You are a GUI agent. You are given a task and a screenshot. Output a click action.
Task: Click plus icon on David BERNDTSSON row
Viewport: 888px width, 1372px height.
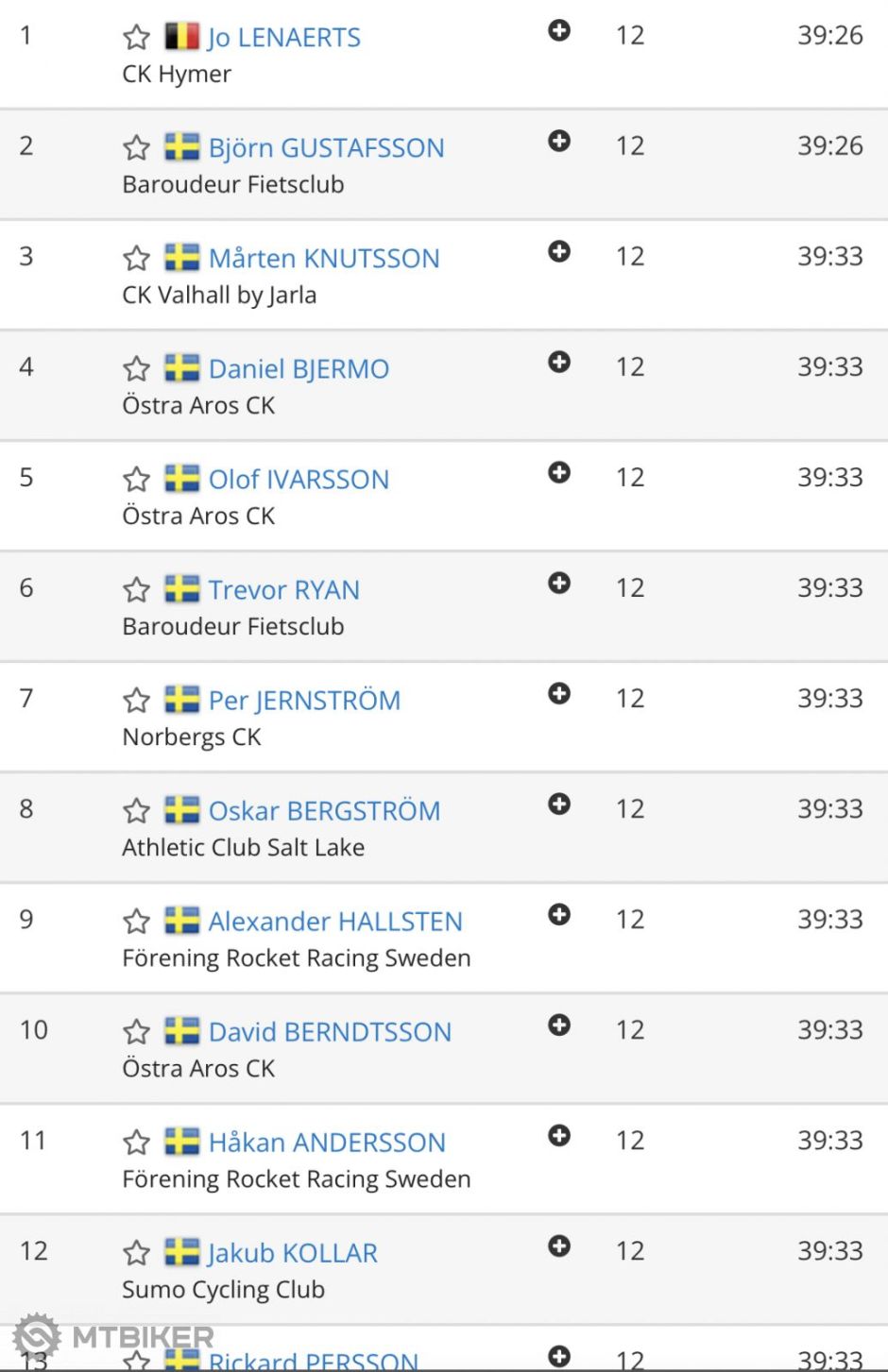[559, 1025]
